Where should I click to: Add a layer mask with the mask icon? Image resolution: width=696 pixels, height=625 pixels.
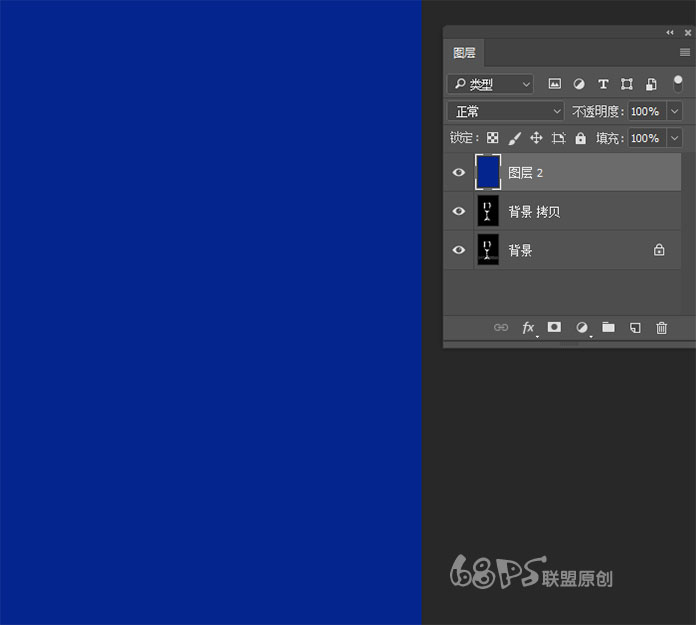tap(555, 328)
